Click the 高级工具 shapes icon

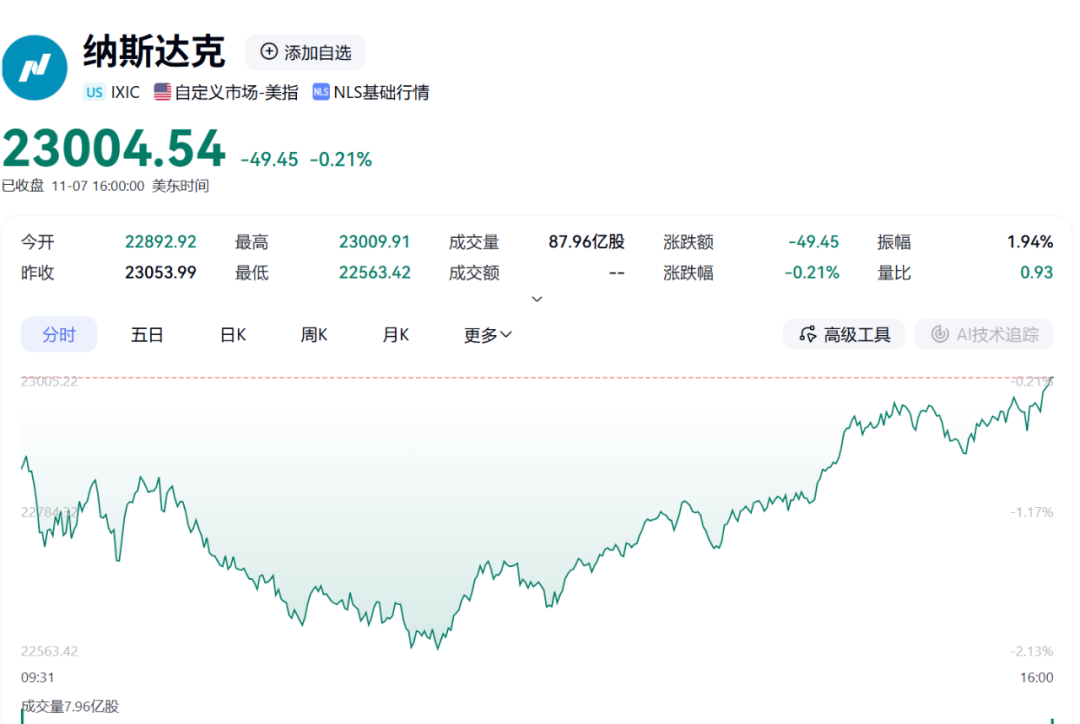tap(807, 335)
